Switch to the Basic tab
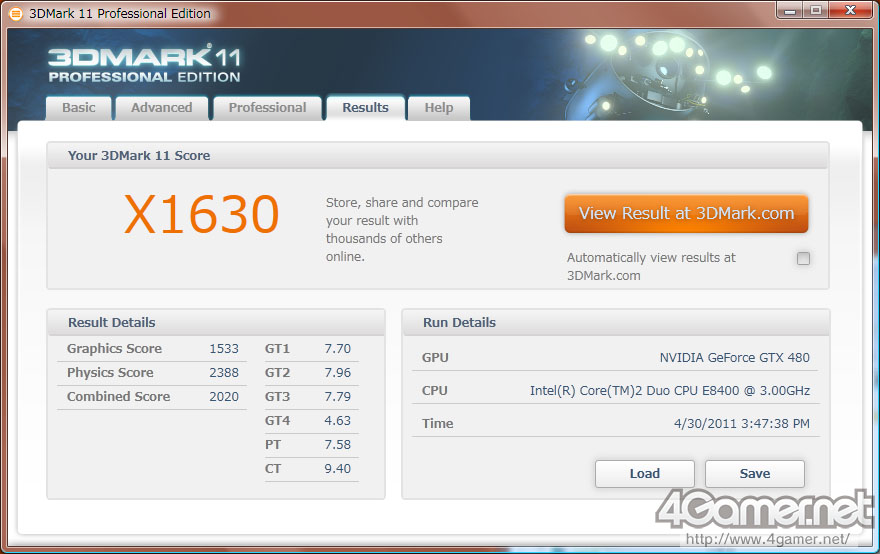Screen dimensions: 880x554 click(79, 108)
